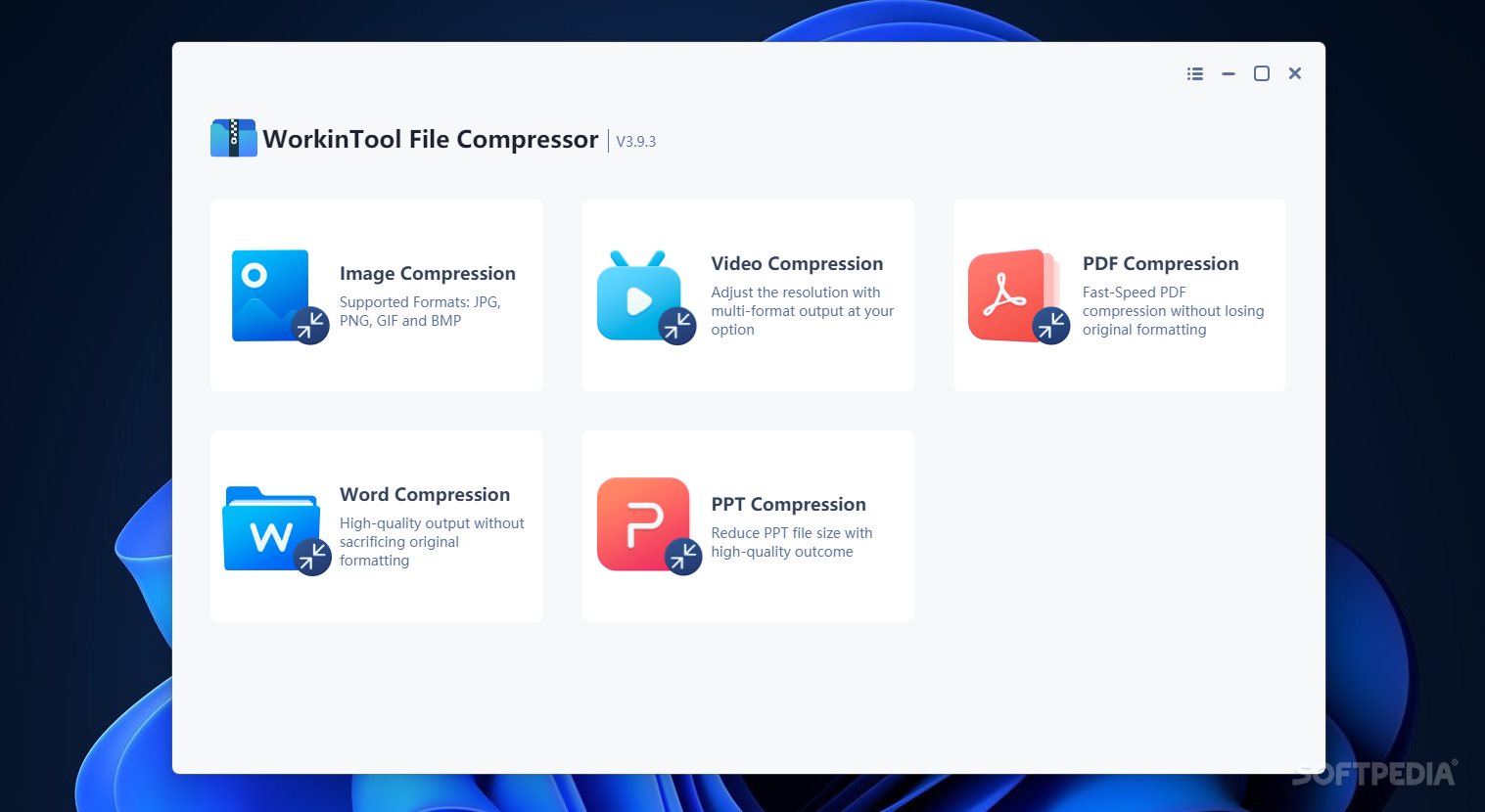
Task: Open the menu list icon in title bar
Action: tap(1195, 73)
